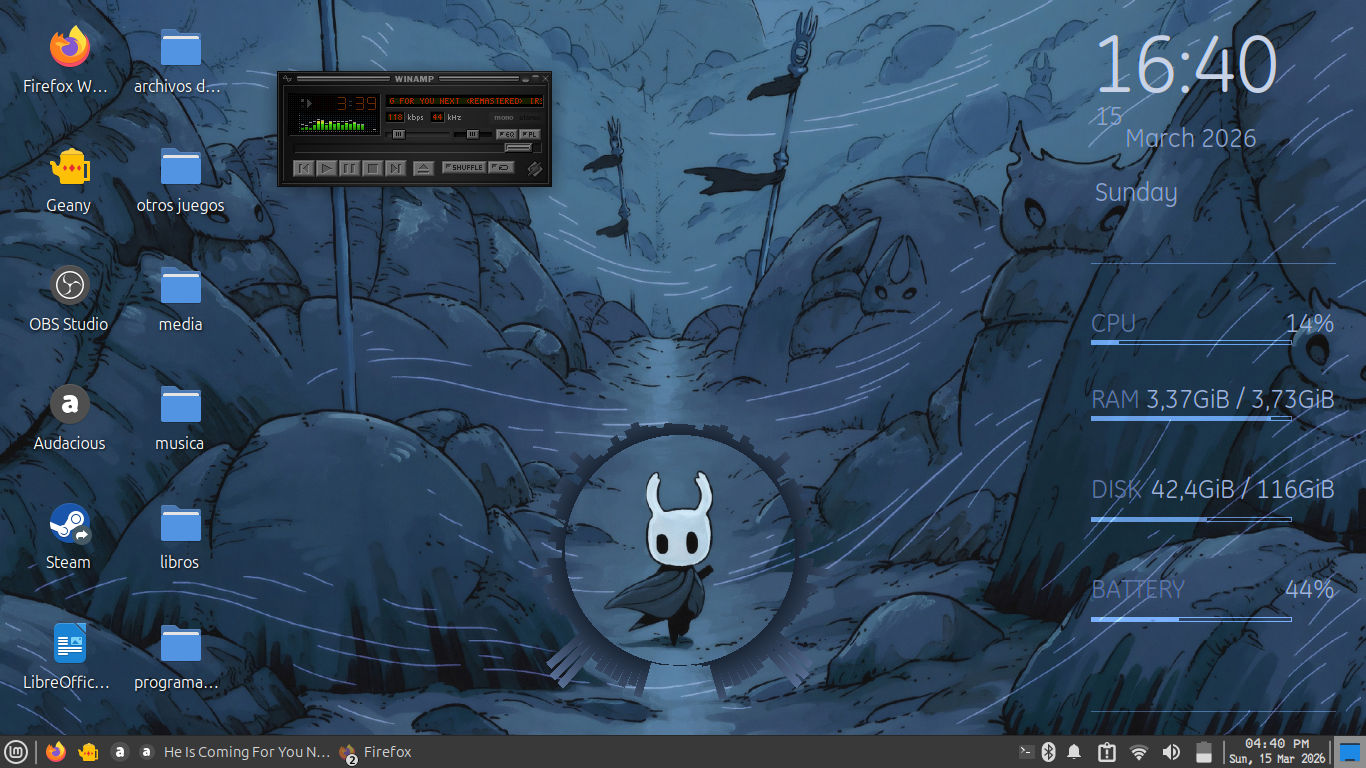Click the Winamp lightning bolt logo
The height and width of the screenshot is (768, 1366).
coord(535,169)
